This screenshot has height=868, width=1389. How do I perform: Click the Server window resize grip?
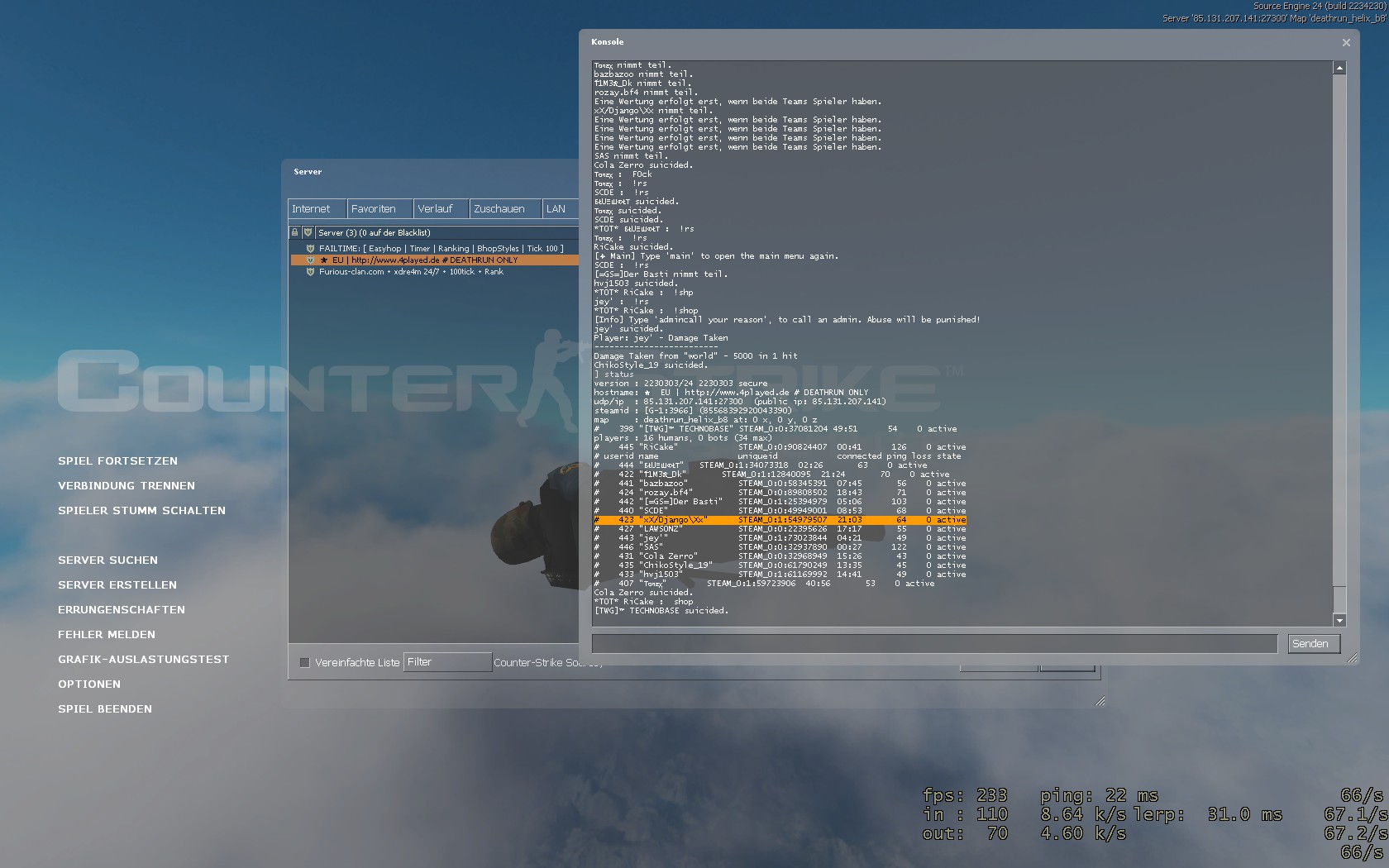pos(1100,701)
